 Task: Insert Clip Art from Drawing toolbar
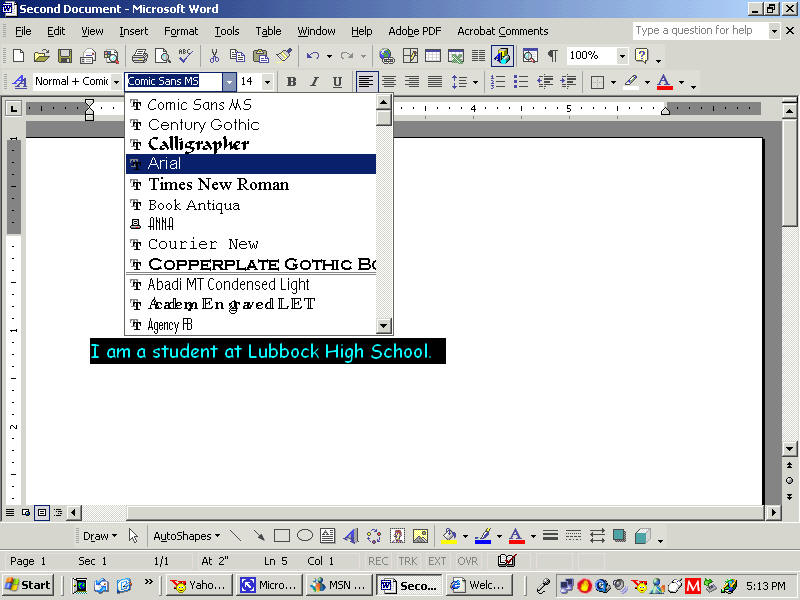[397, 536]
